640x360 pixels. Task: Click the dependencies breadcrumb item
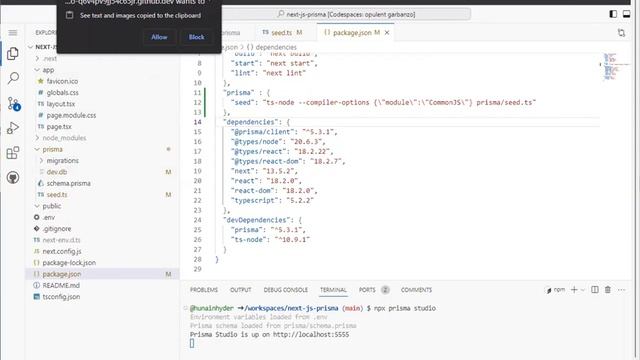tap(272, 47)
